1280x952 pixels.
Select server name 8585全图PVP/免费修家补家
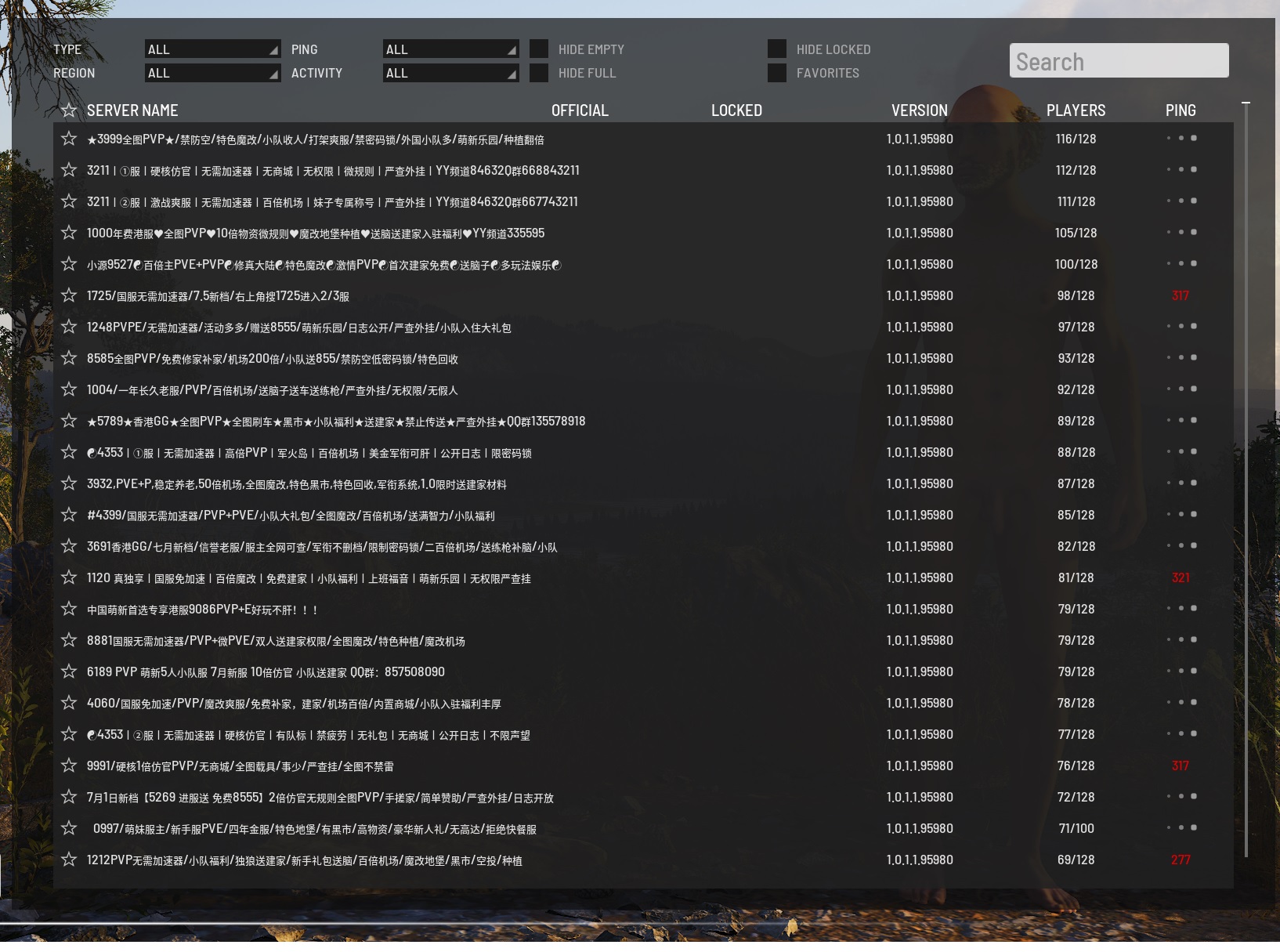273,359
